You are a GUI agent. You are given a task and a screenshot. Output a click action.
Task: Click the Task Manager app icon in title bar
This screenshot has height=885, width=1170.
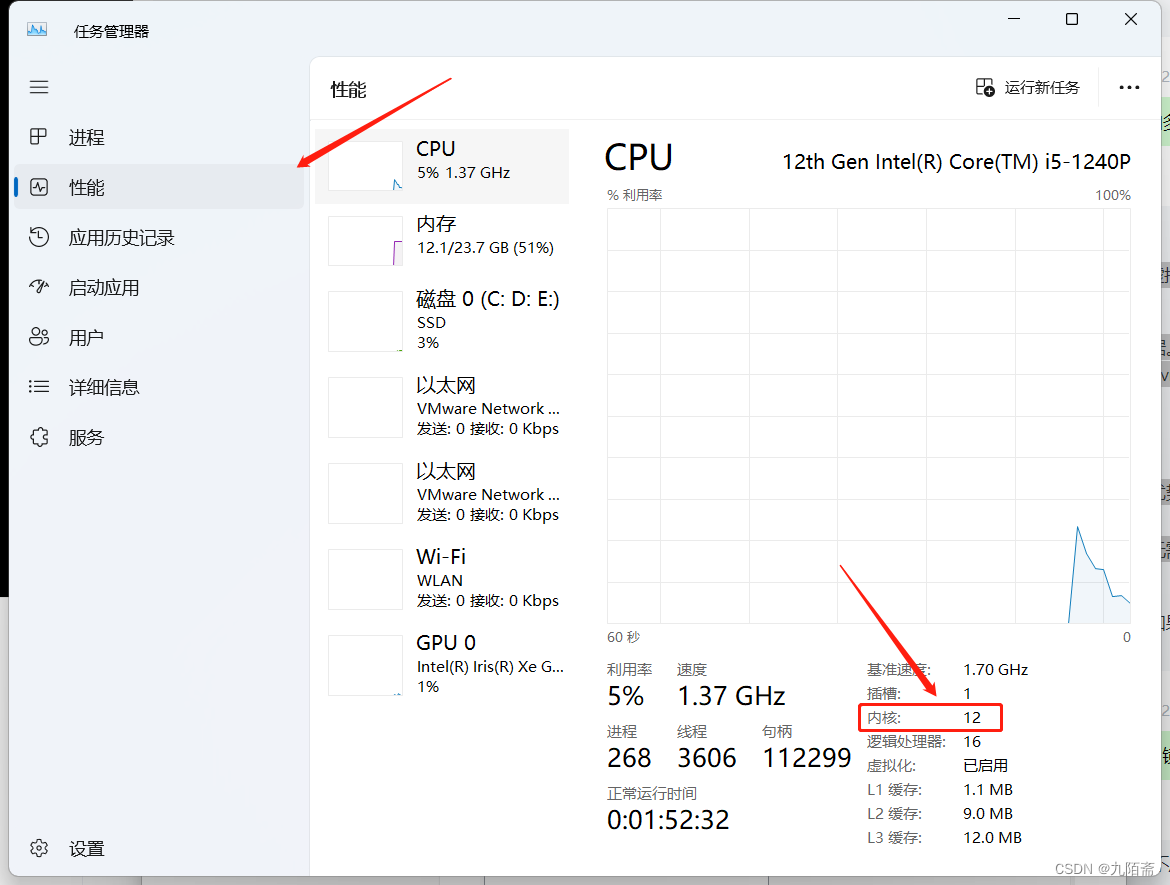(37, 30)
